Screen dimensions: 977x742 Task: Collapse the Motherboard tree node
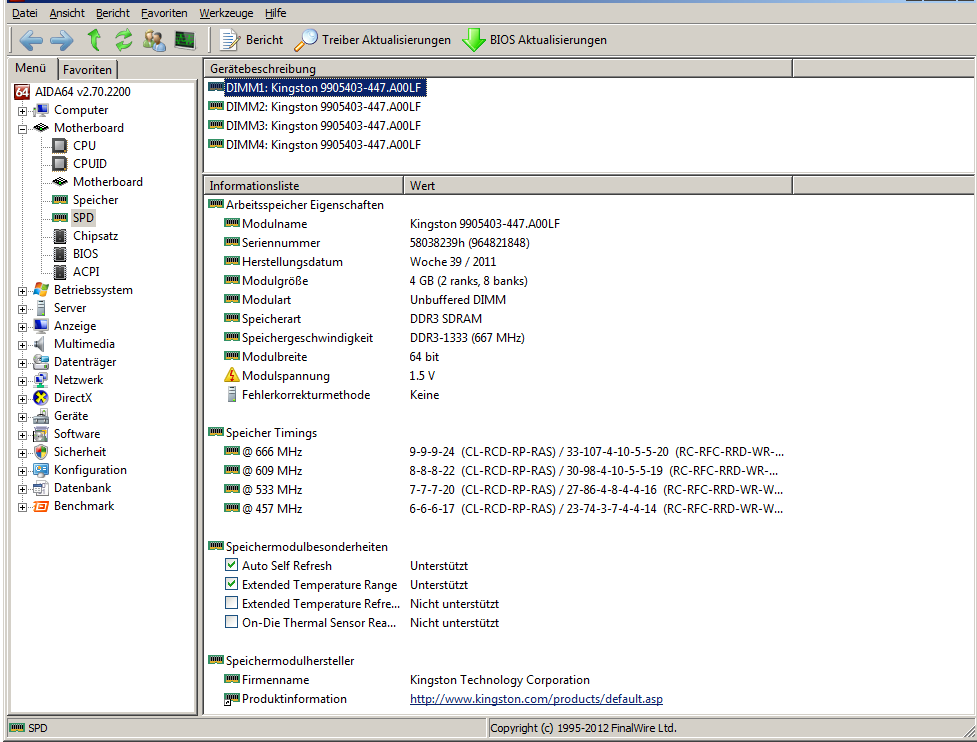(22, 129)
